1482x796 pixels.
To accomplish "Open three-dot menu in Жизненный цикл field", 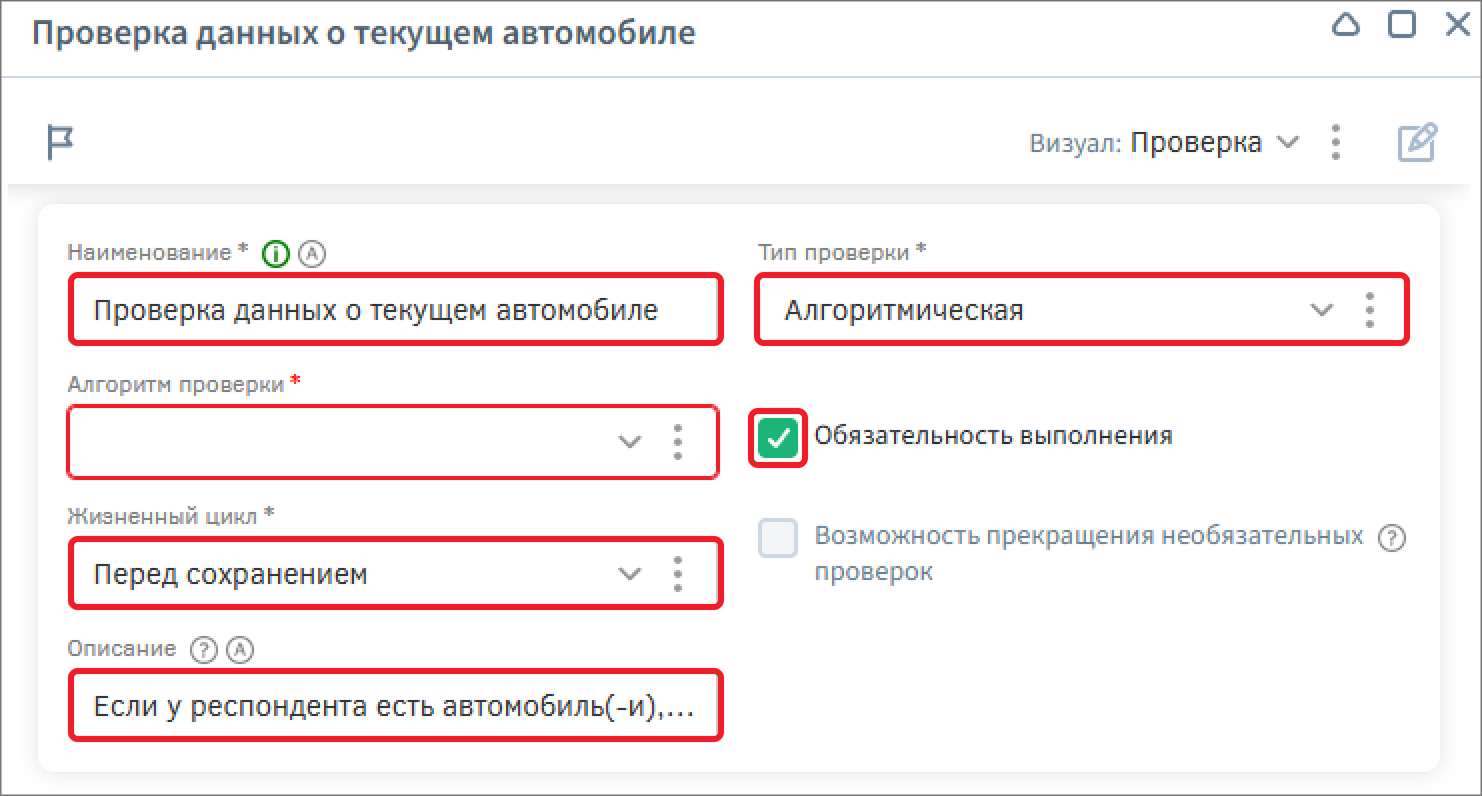I will pos(678,574).
